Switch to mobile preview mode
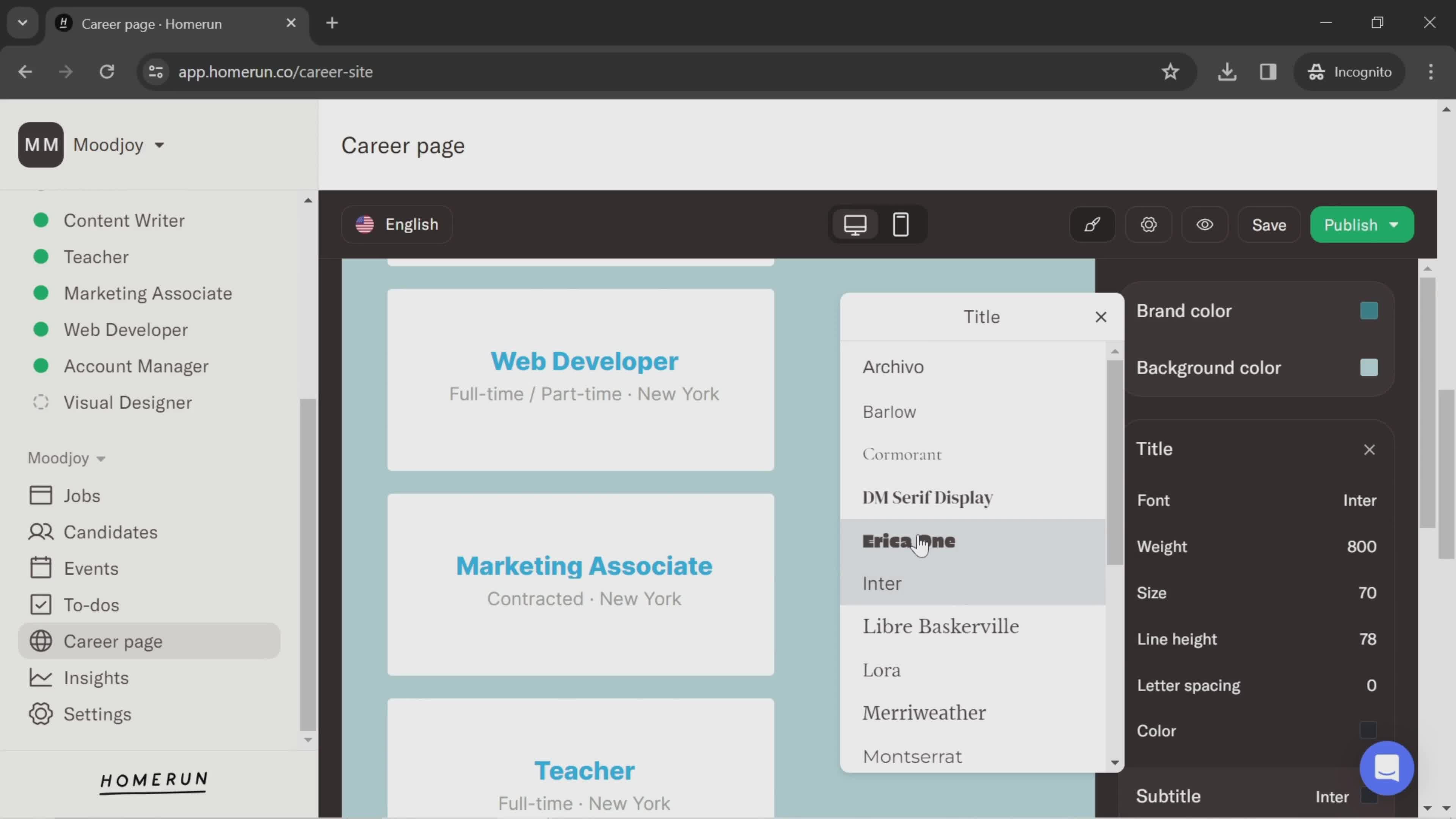Screen dimensions: 1456x819 (901, 224)
